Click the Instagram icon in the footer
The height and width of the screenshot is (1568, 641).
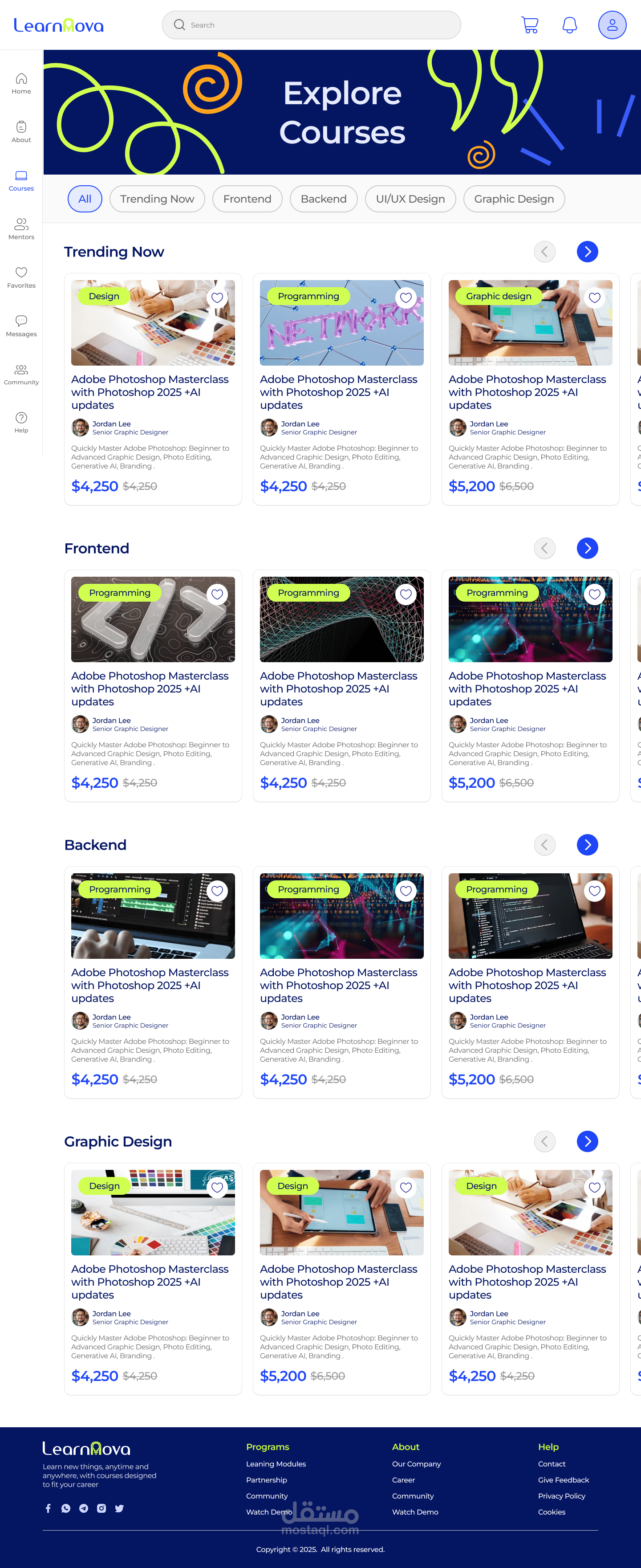101,1508
